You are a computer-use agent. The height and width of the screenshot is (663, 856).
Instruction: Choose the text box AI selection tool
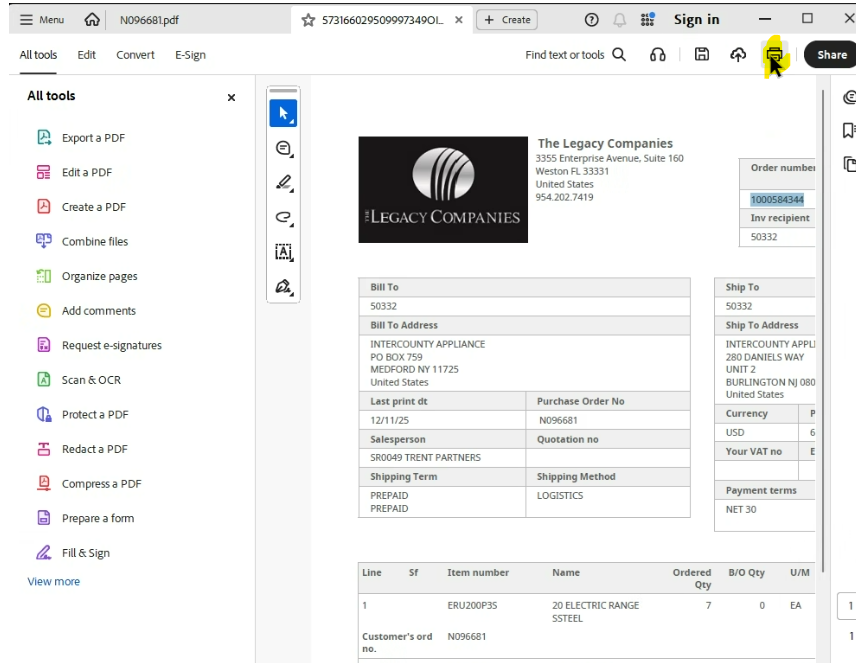(x=283, y=252)
